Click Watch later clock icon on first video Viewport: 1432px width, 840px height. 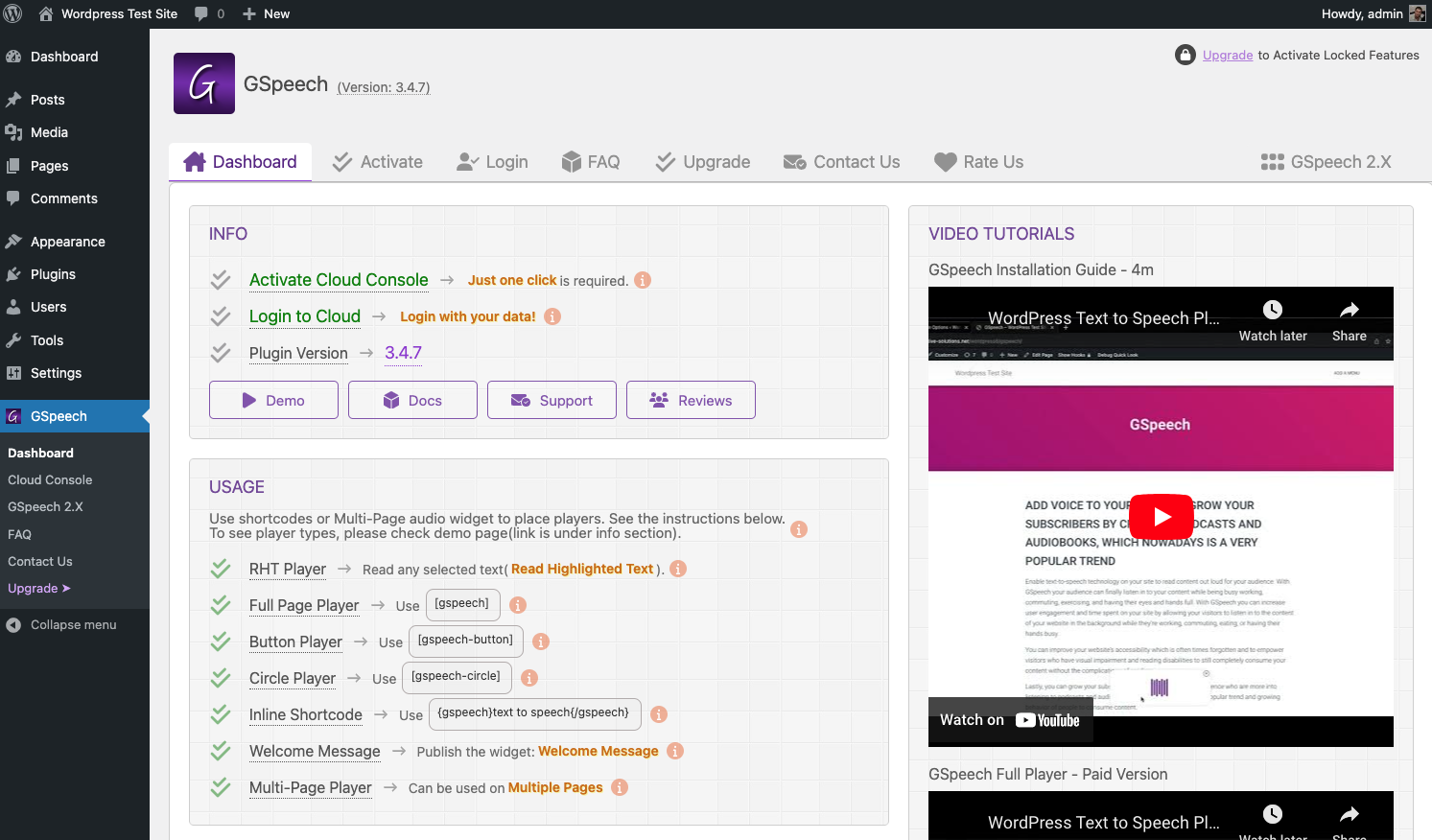[x=1273, y=310]
